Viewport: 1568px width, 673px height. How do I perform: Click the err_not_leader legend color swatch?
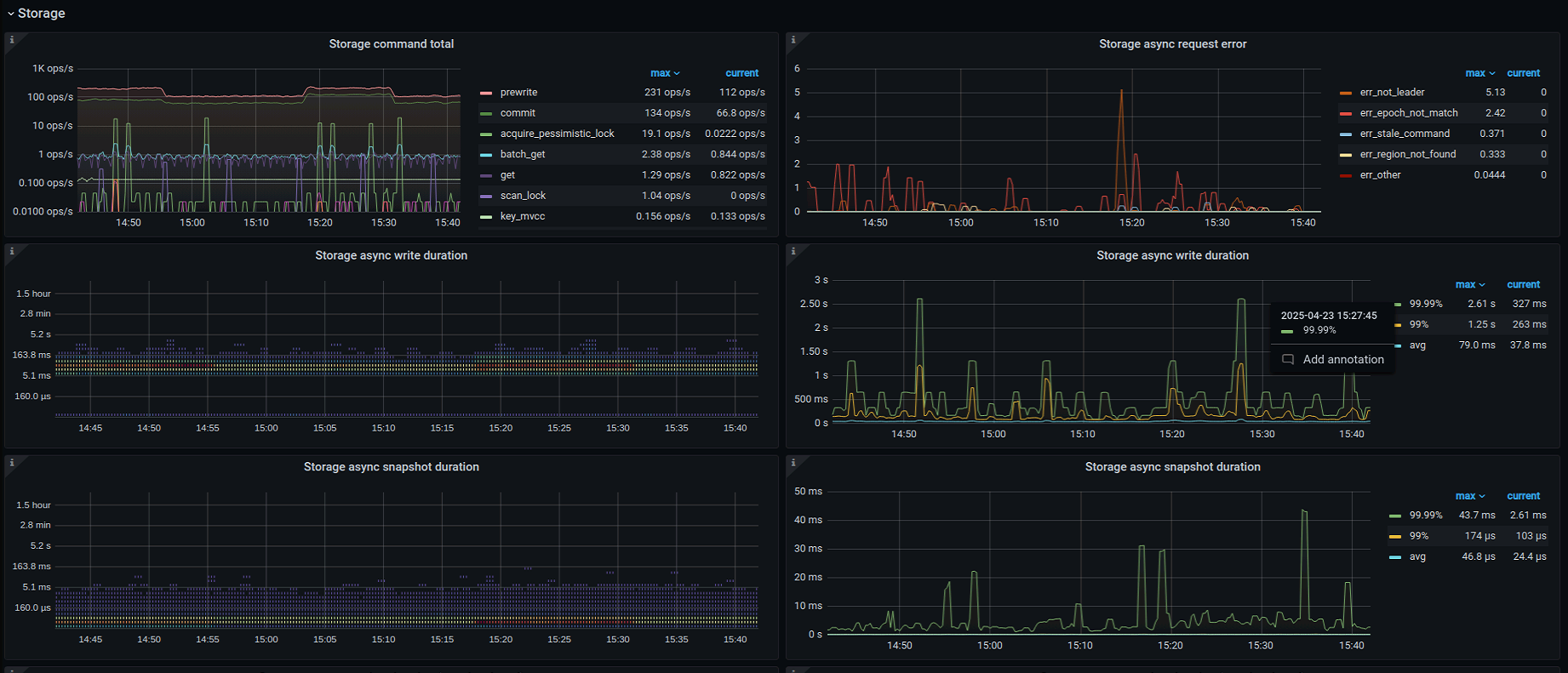tap(1346, 93)
